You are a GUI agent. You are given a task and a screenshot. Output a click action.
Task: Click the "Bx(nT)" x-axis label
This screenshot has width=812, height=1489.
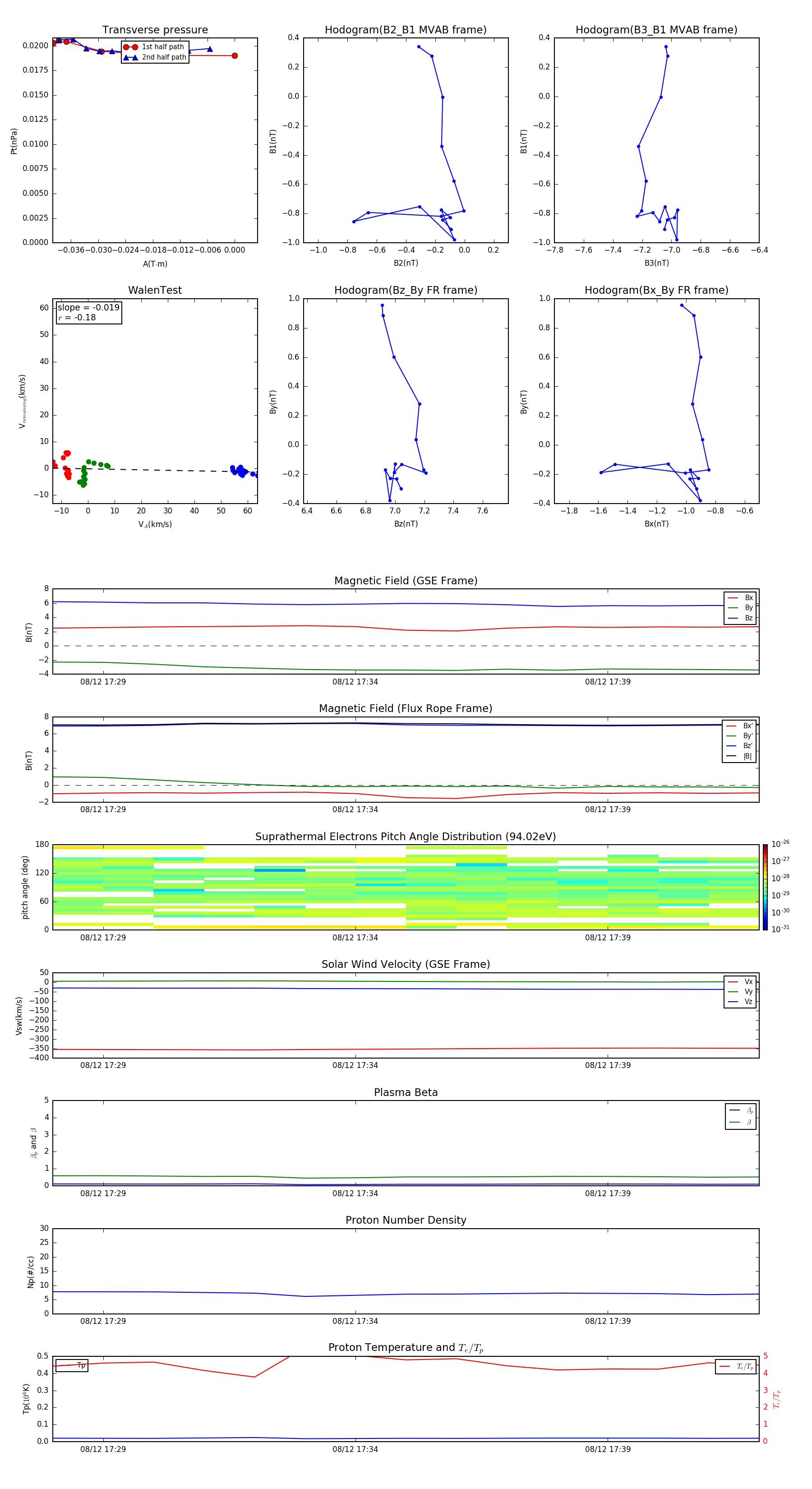[x=656, y=524]
